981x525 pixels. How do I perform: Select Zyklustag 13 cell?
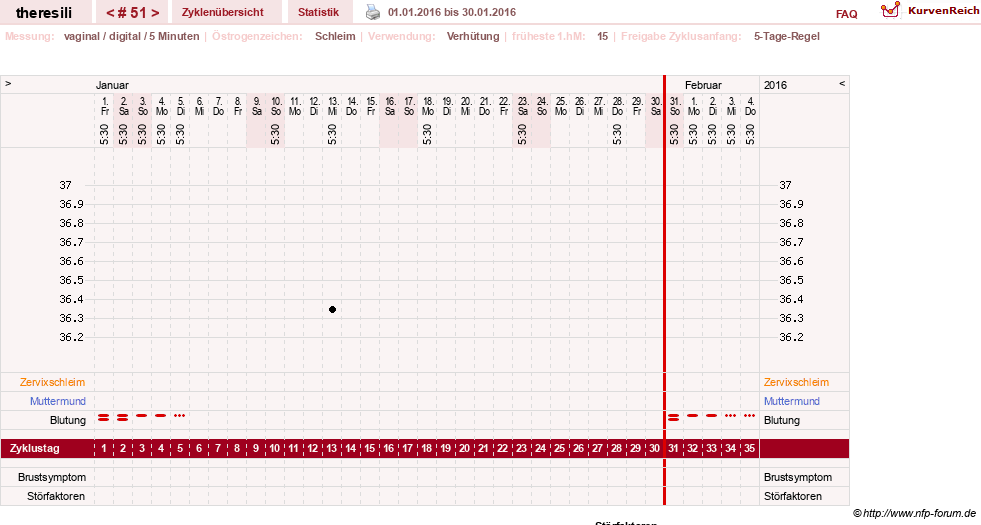click(x=332, y=448)
